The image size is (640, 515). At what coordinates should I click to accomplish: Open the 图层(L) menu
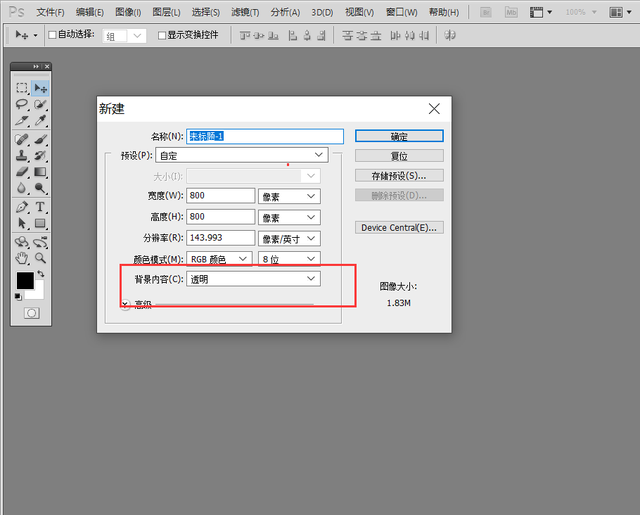pyautogui.click(x=167, y=13)
